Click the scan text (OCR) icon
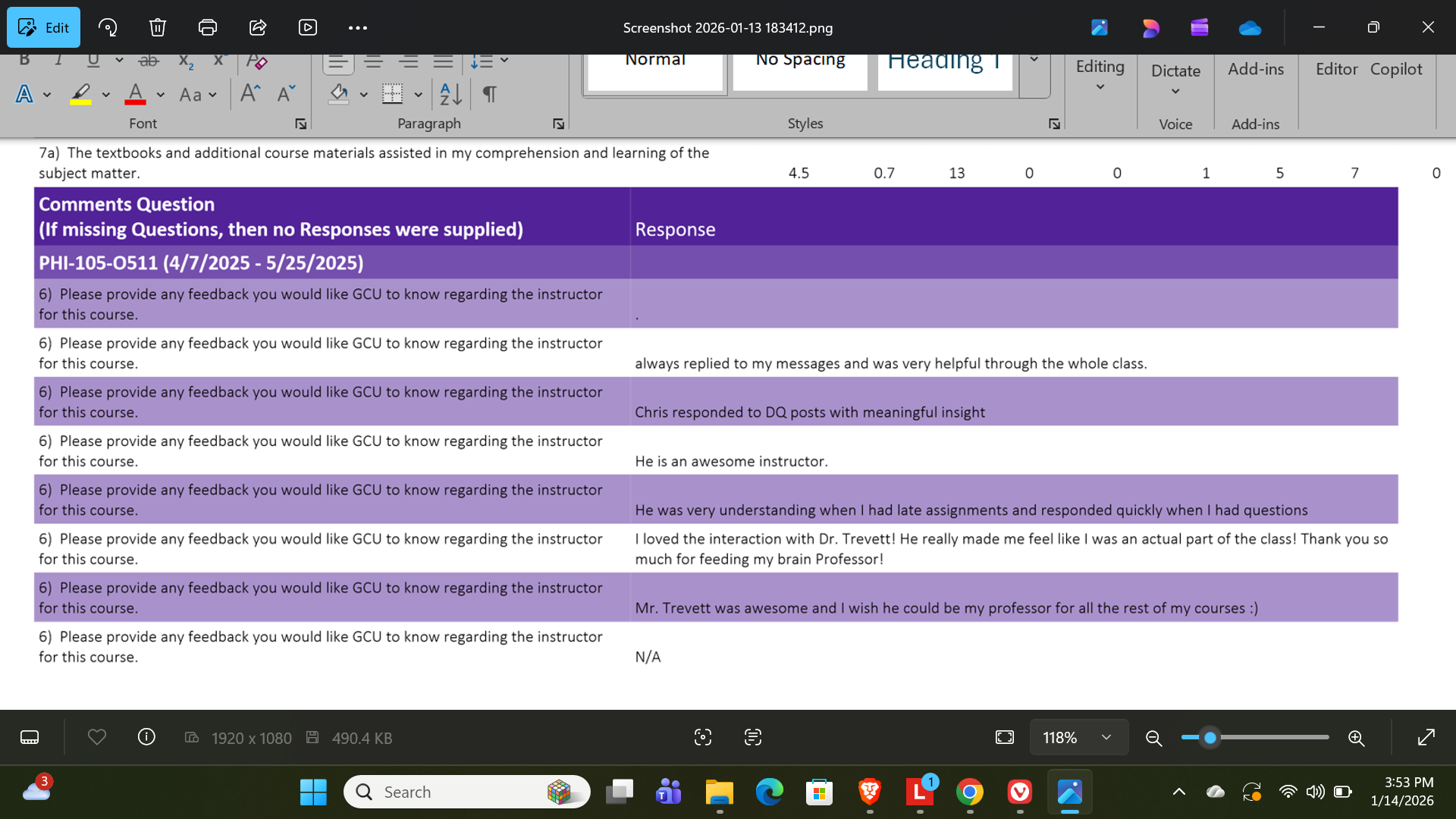This screenshot has height=819, width=1456. point(752,737)
